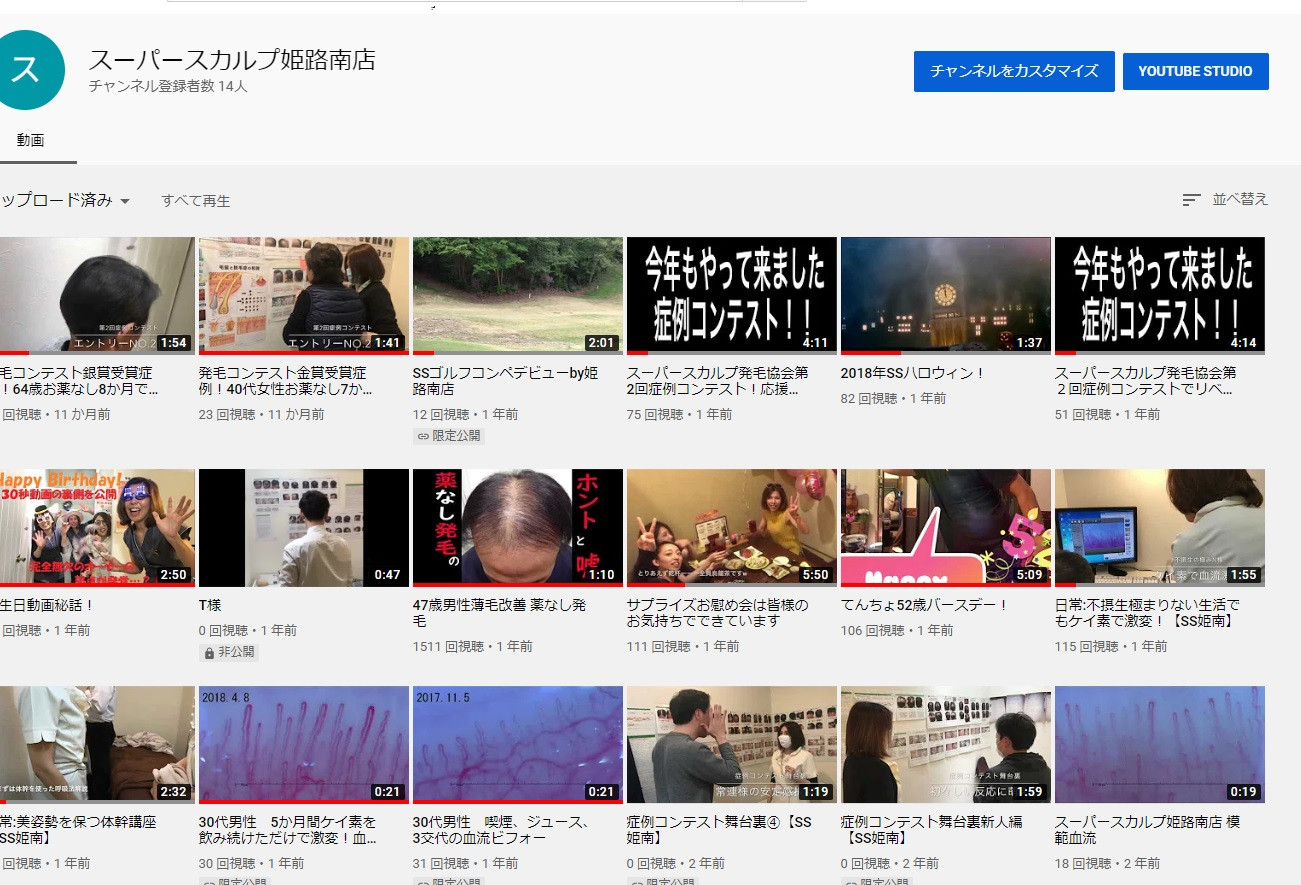The height and width of the screenshot is (885, 1301).
Task: Click the スーパースカルプ姫路南店 模範血流 title
Action: (1146, 829)
